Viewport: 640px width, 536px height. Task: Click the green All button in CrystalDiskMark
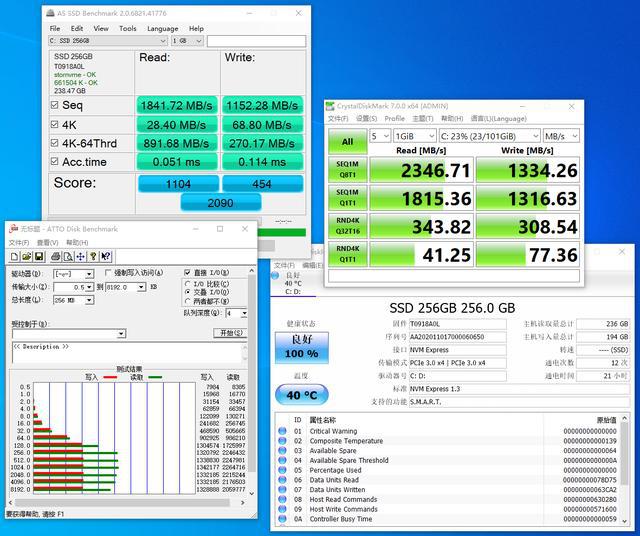347,141
